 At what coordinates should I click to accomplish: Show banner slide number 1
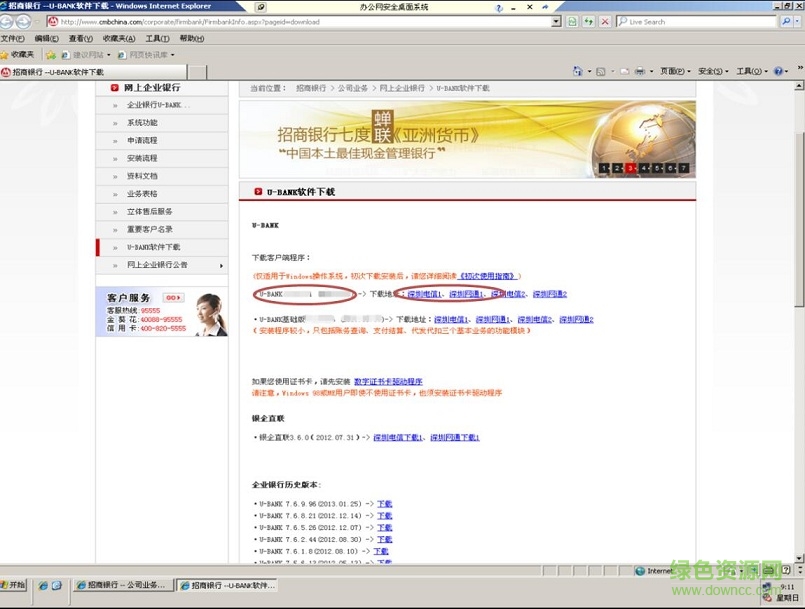point(605,168)
